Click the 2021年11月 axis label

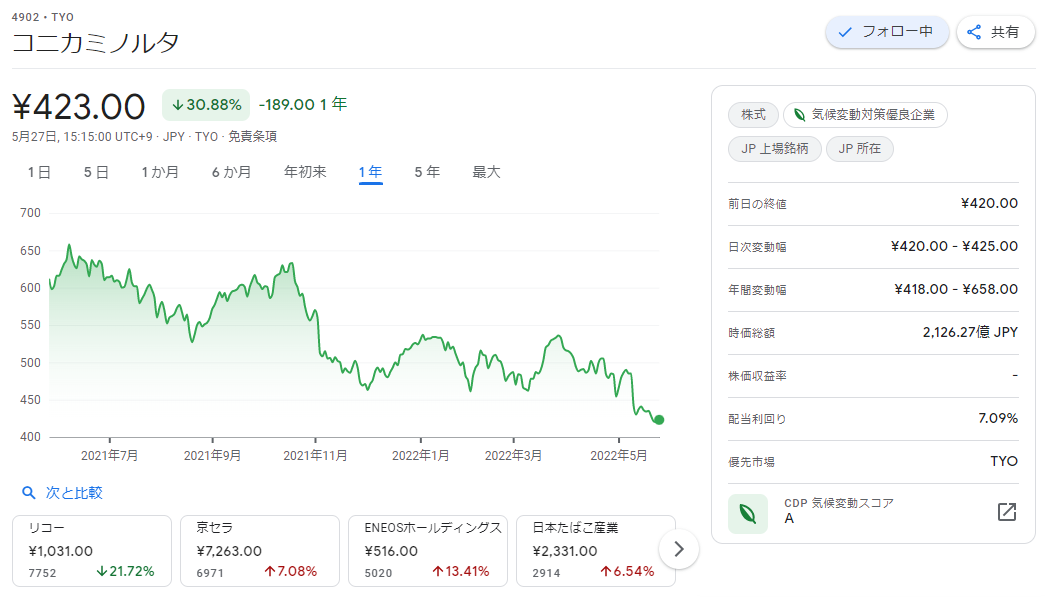coord(315,456)
